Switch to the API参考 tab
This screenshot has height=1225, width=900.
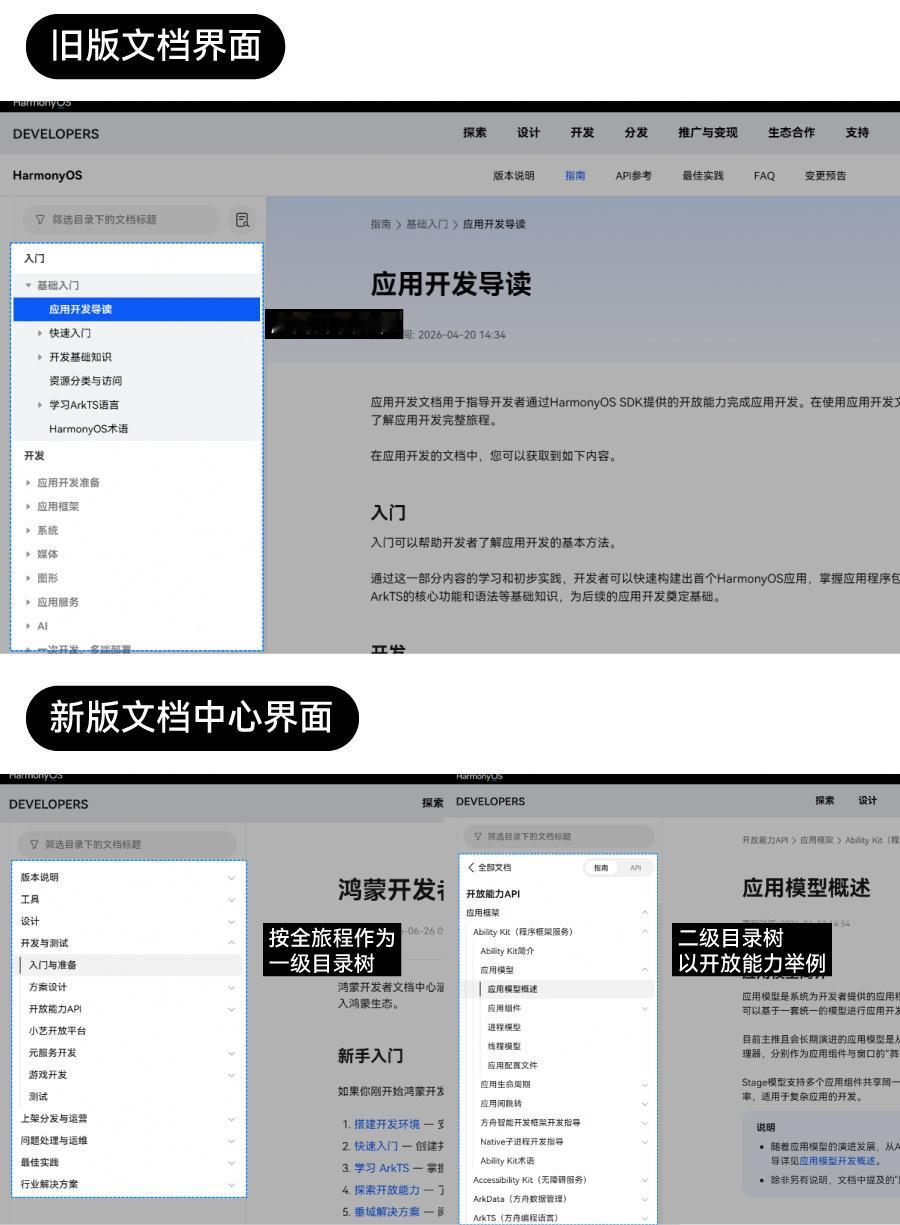633,176
